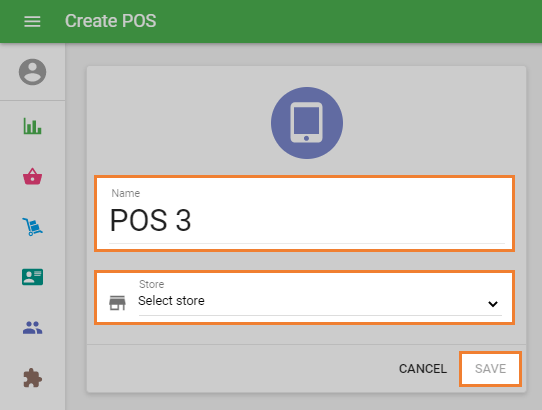Click the storefront icon beside Store
Viewport: 542px width, 410px height.
click(118, 303)
